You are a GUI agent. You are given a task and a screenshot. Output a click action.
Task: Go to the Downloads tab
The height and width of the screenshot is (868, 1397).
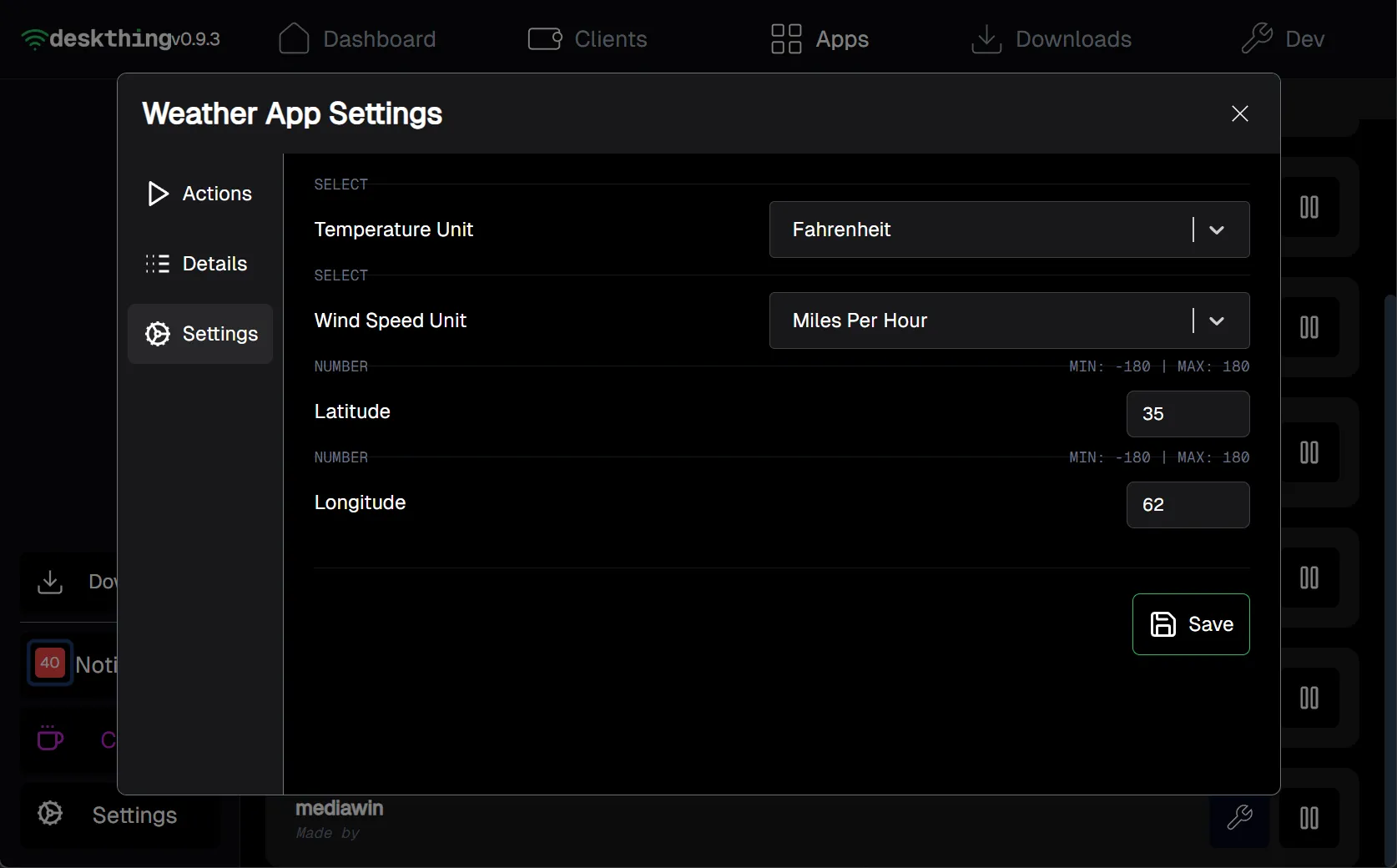click(x=1052, y=39)
